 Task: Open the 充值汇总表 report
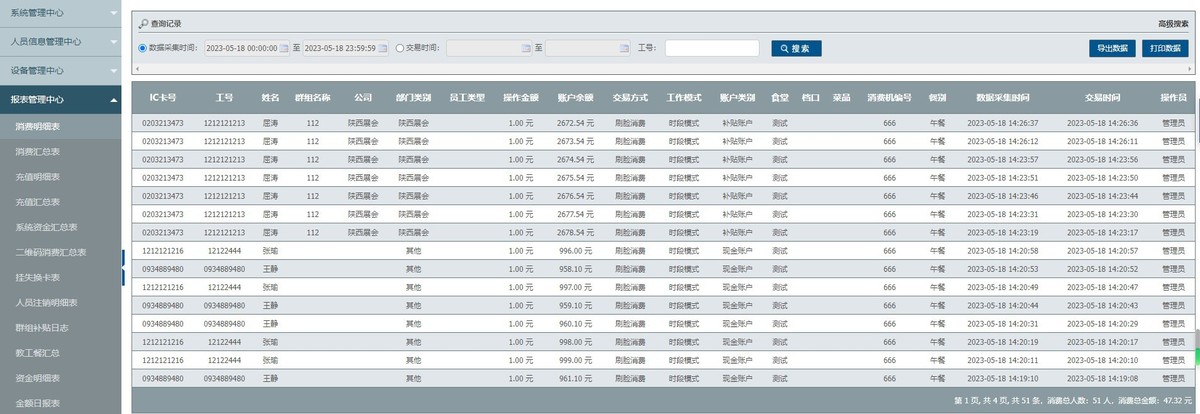tap(60, 202)
